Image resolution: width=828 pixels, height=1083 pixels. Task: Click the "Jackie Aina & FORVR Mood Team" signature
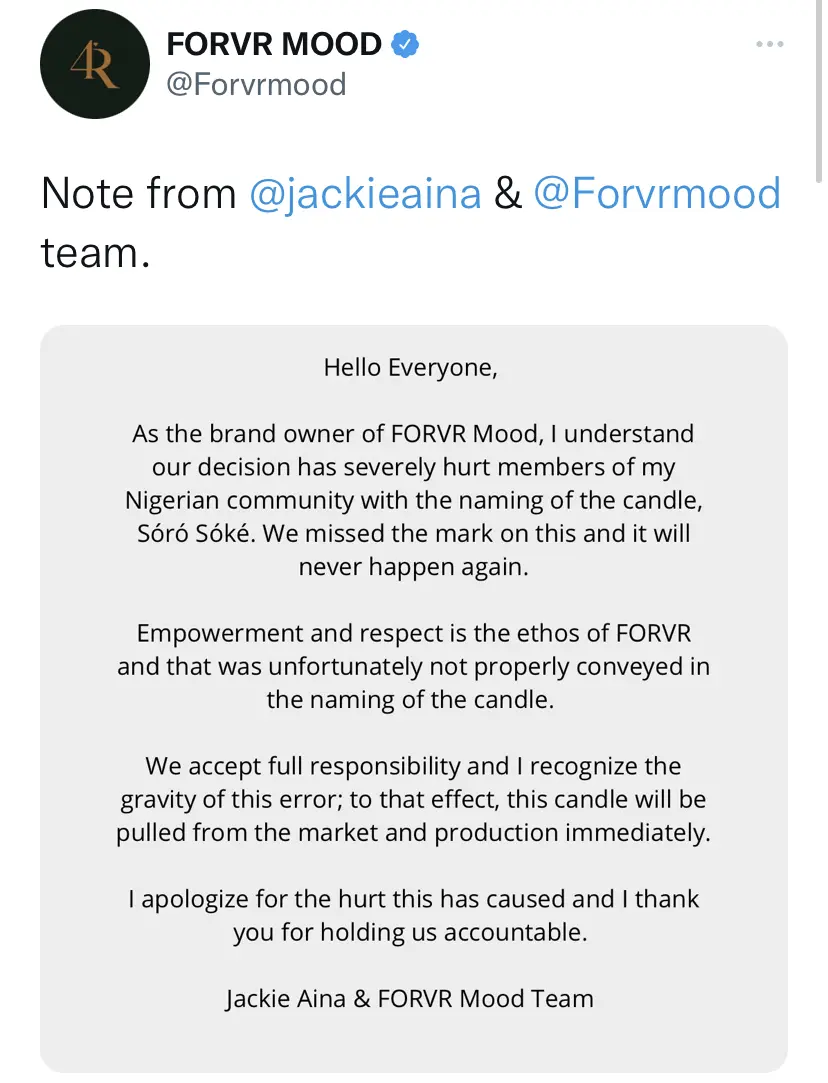tap(409, 998)
